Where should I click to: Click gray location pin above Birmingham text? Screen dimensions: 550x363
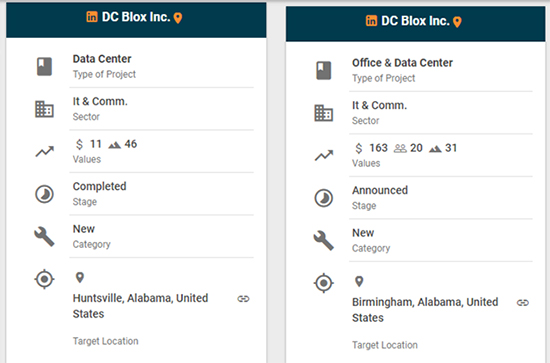pos(359,281)
